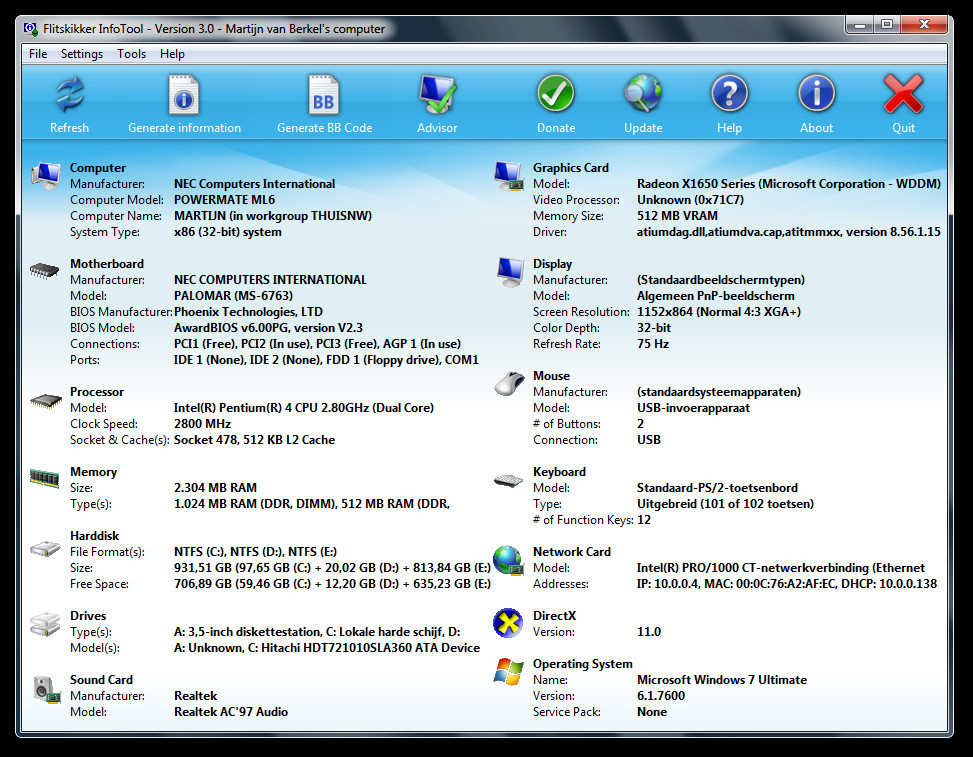Click the Generate information document icon
The image size is (973, 757).
coord(184,94)
